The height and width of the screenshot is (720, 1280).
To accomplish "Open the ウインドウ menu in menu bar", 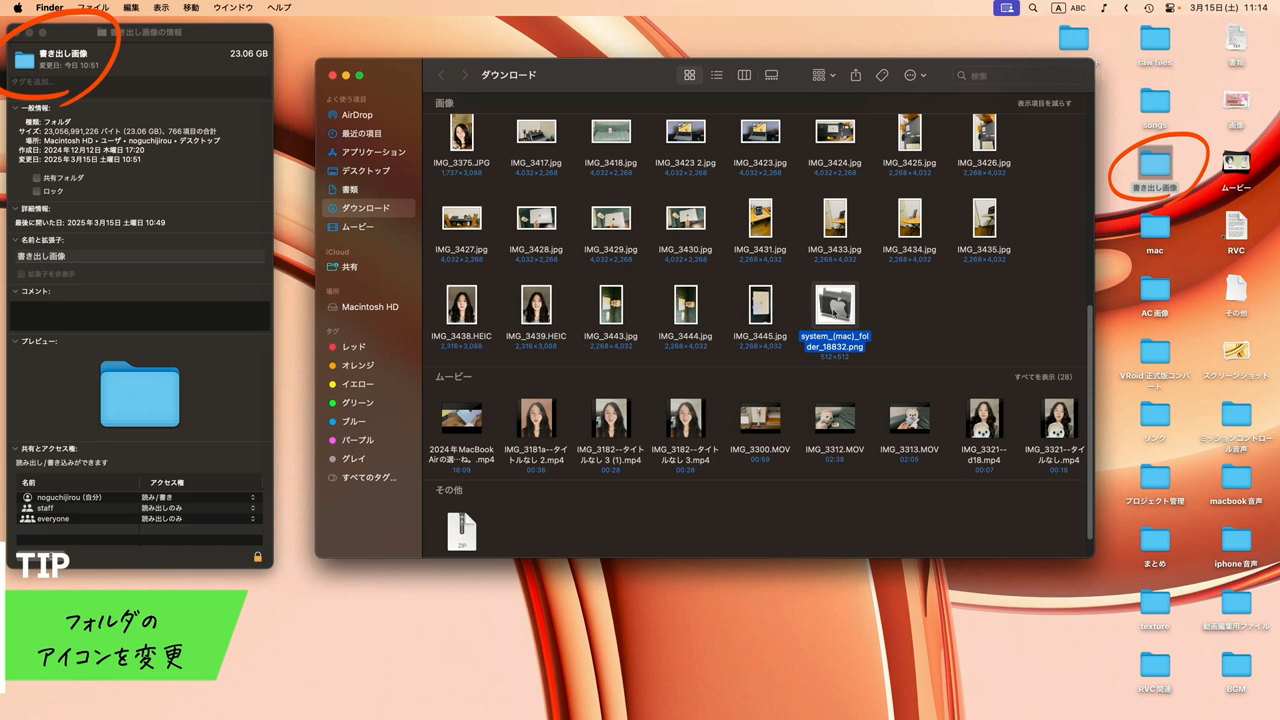I will coord(233,8).
